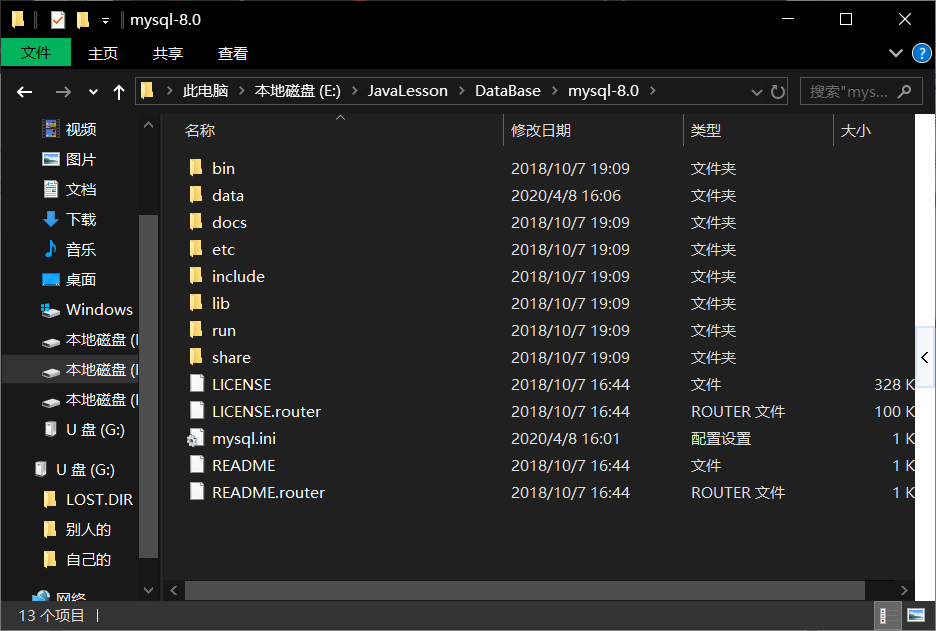Screen dimensions: 936x631
Task: Click the data folder icon
Action: 196,195
